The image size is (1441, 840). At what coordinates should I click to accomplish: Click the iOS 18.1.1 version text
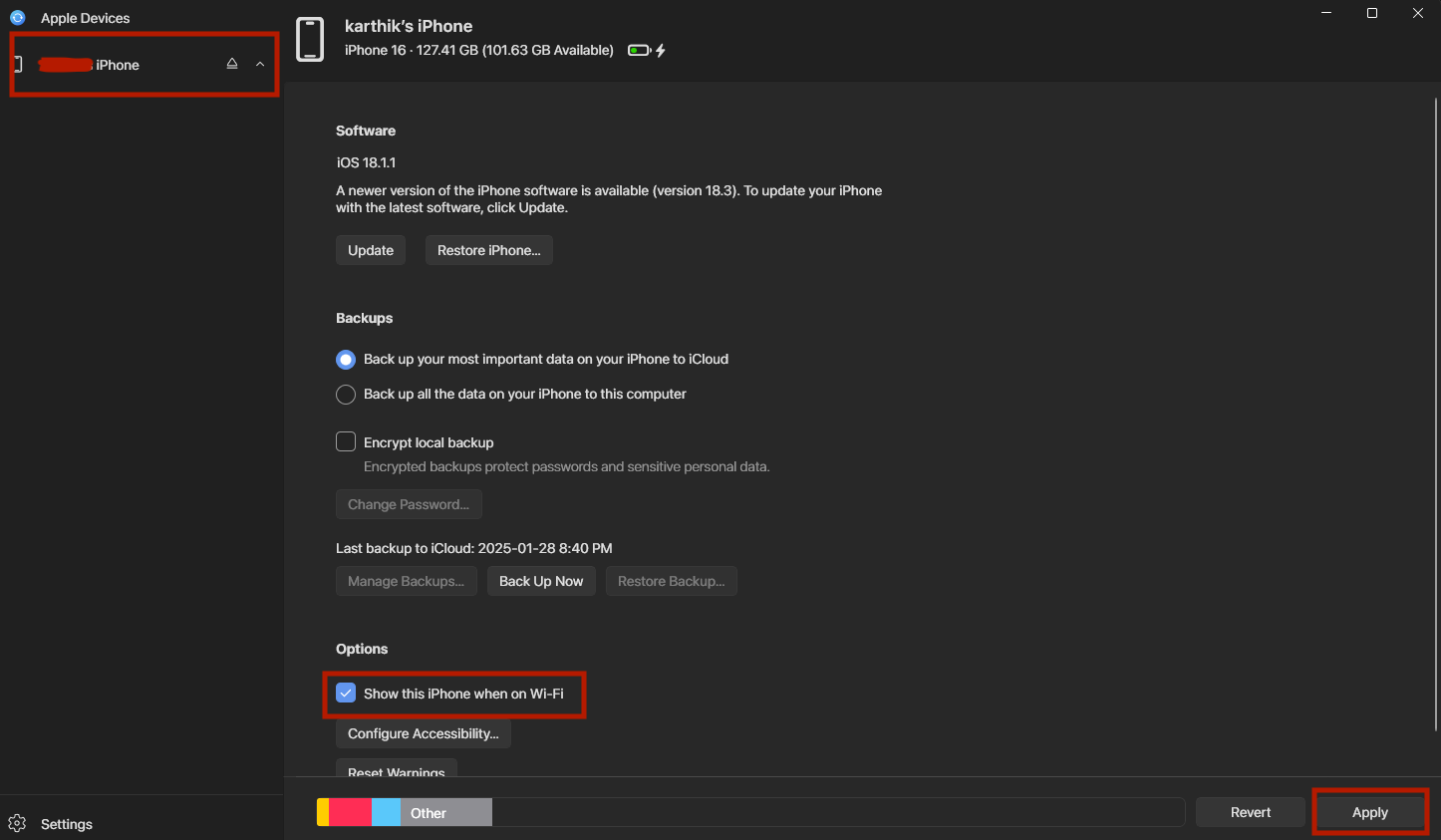(x=366, y=162)
